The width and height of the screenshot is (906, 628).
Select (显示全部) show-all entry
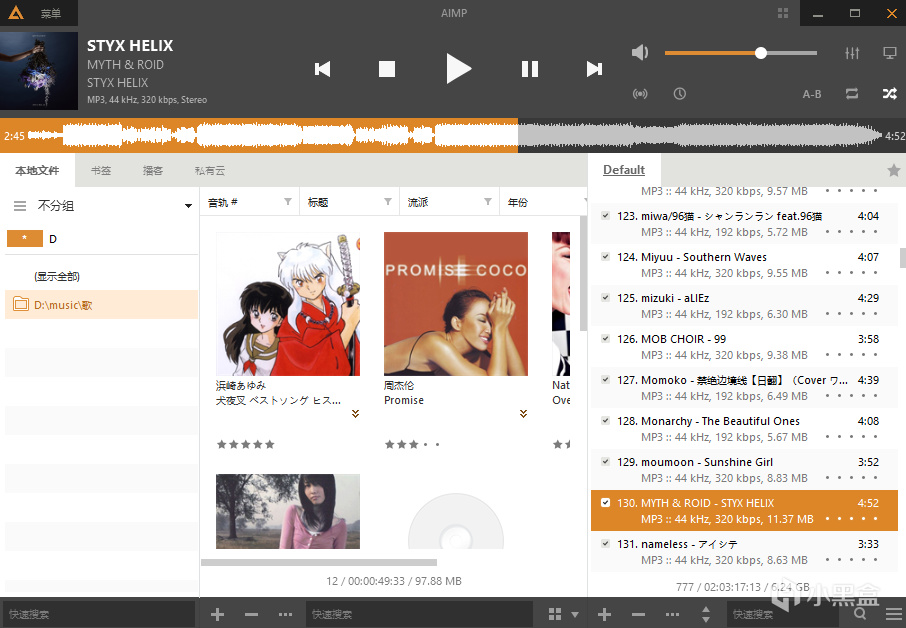(57, 276)
